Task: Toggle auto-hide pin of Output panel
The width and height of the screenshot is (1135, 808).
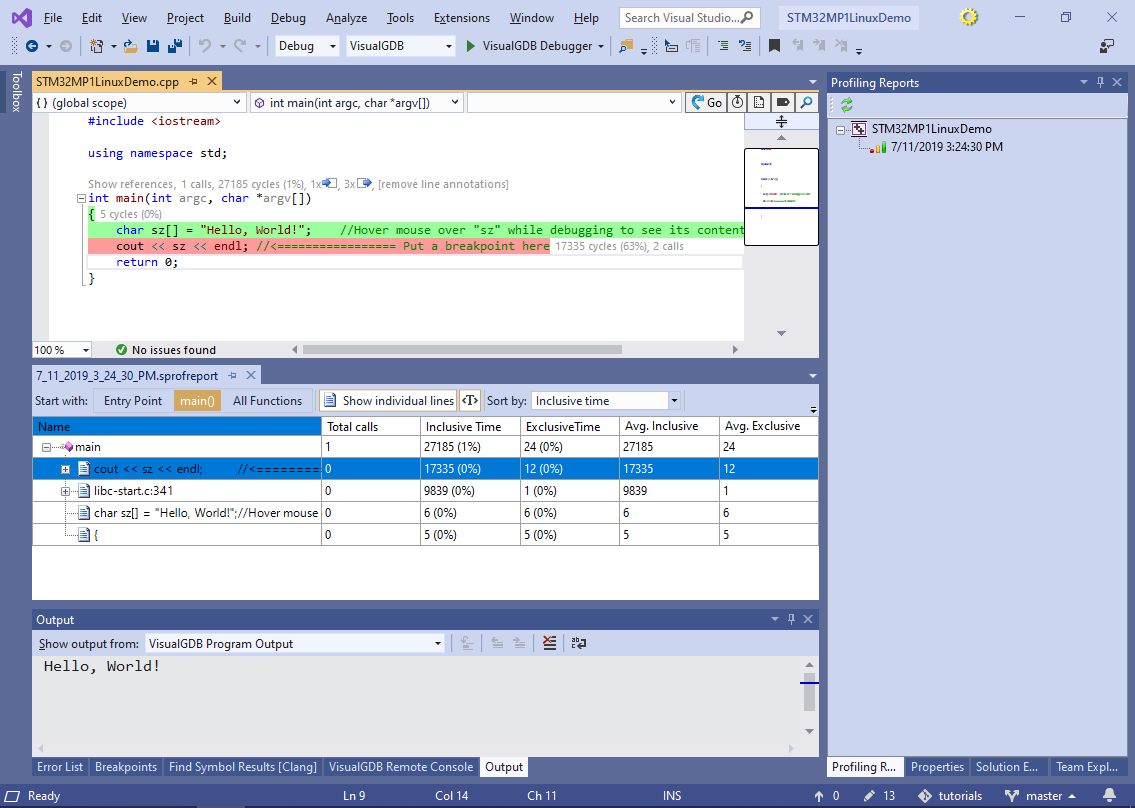Action: [791, 619]
